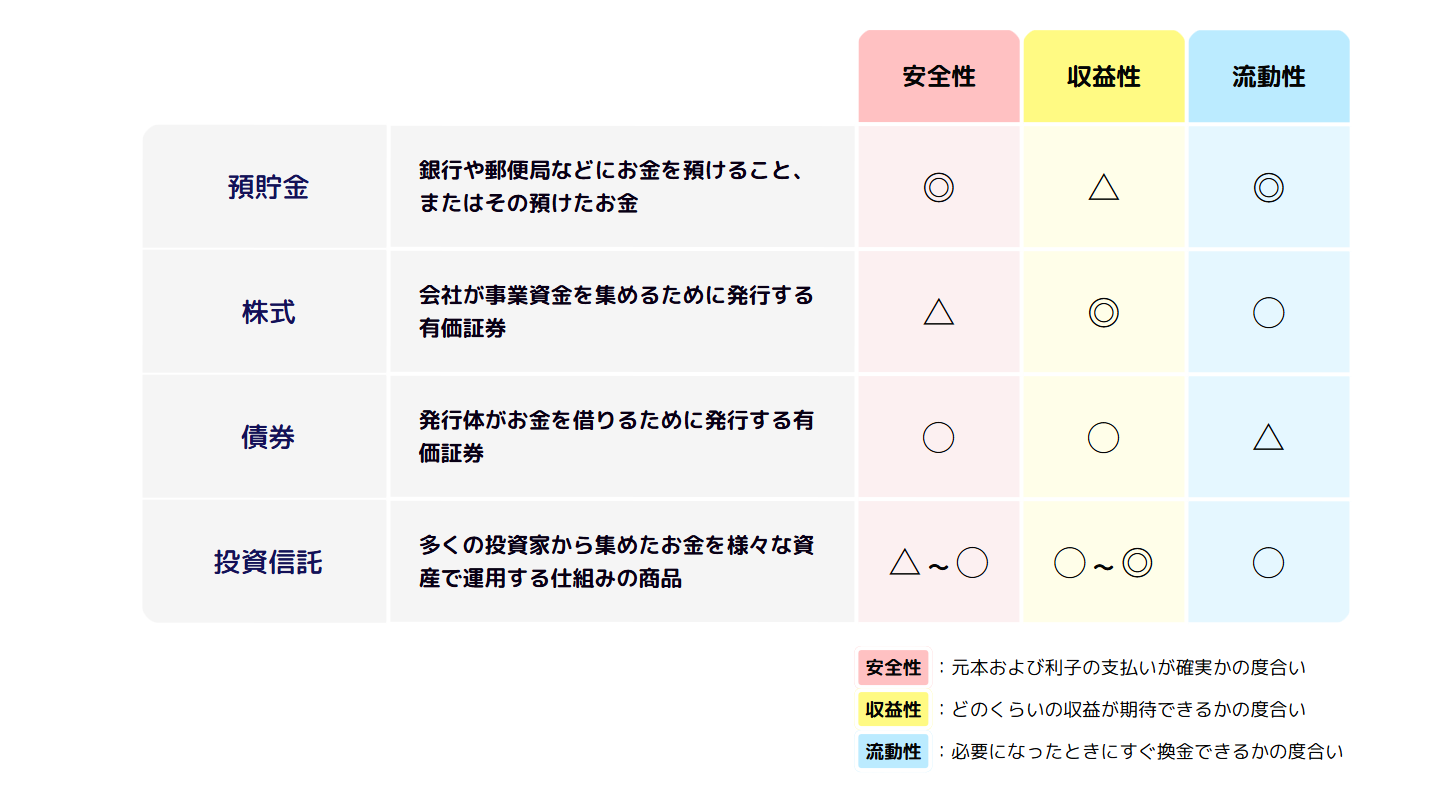Image resolution: width=1456 pixels, height=792 pixels.
Task: Click the circle in 投資信託 流動性 cell
Action: 1268,562
